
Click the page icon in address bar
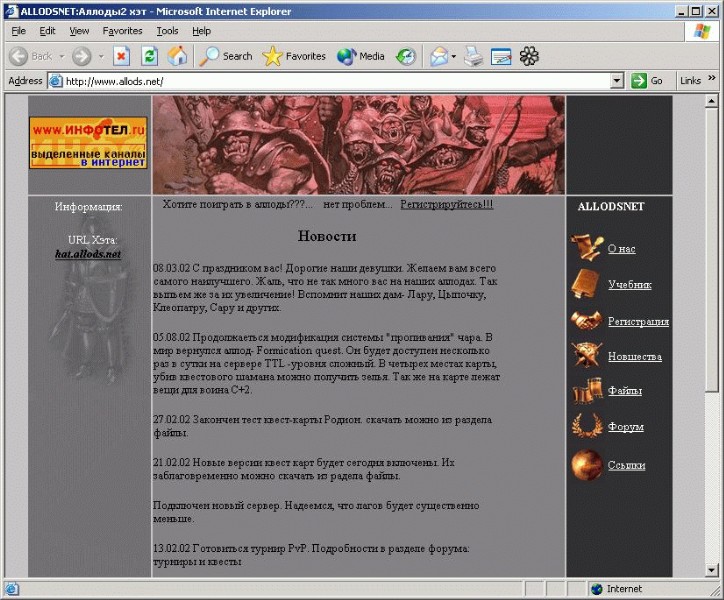coord(55,81)
